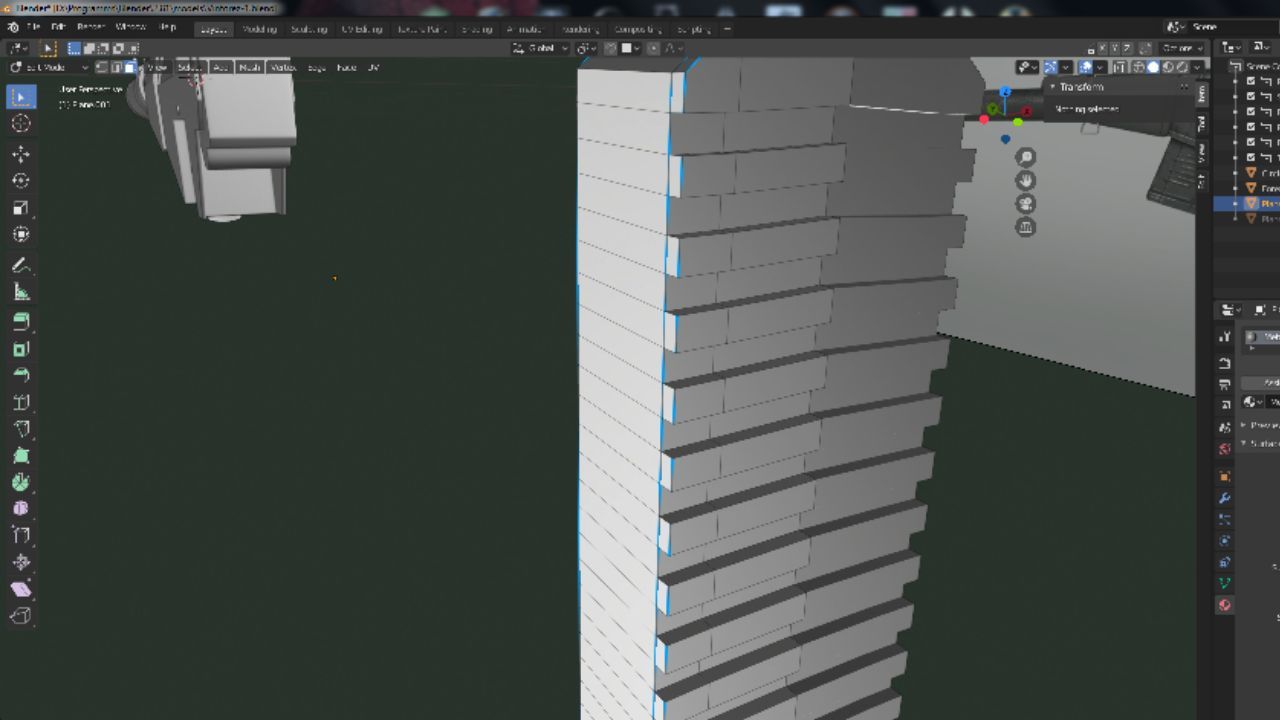Toggle viewport overlays on or off
The image size is (1280, 720).
tap(1086, 67)
